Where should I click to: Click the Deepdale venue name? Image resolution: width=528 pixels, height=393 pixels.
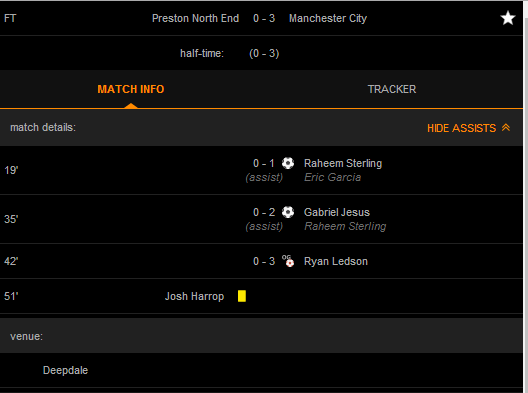pyautogui.click(x=65, y=370)
